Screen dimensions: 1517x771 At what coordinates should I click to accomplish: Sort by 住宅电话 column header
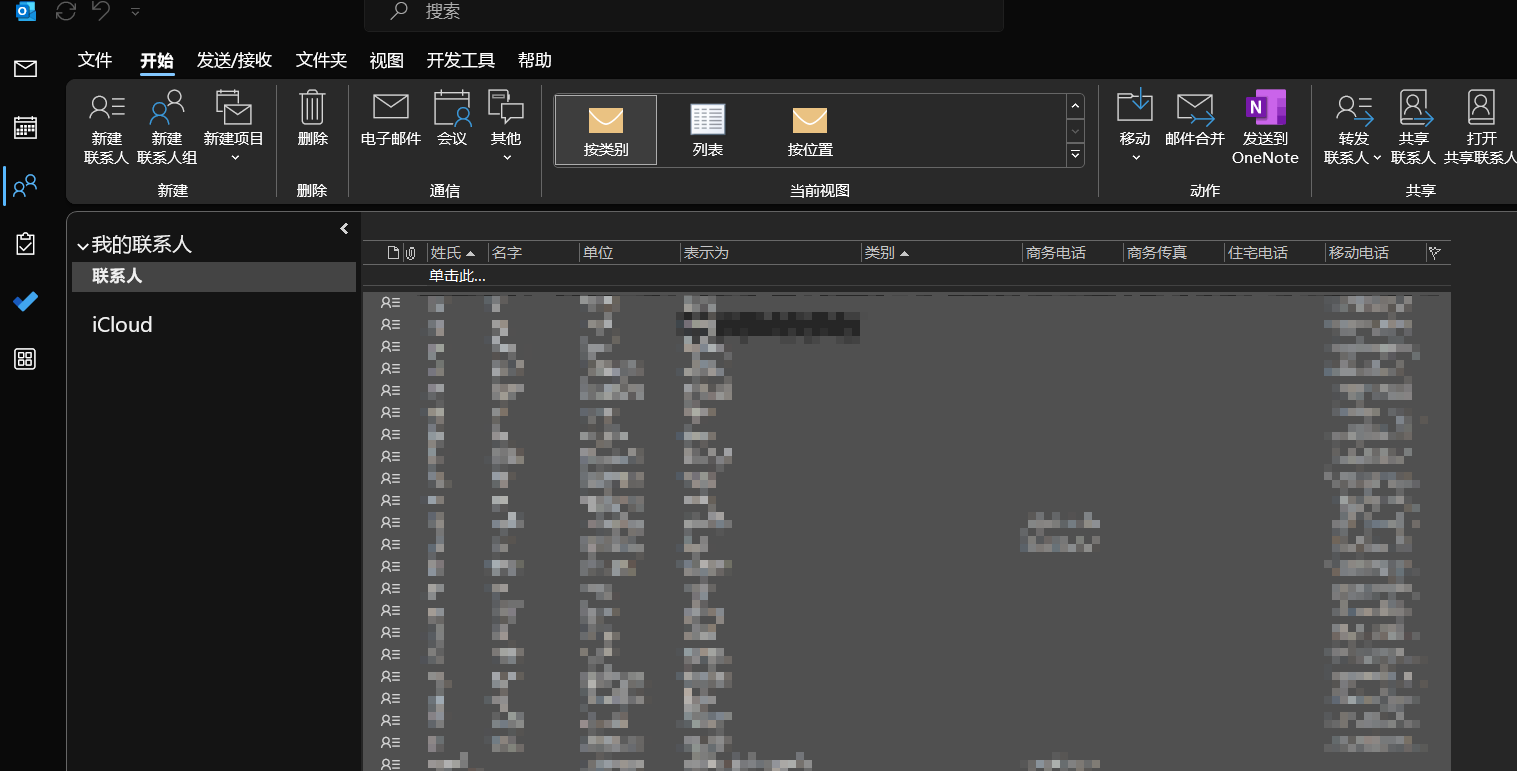(1274, 253)
